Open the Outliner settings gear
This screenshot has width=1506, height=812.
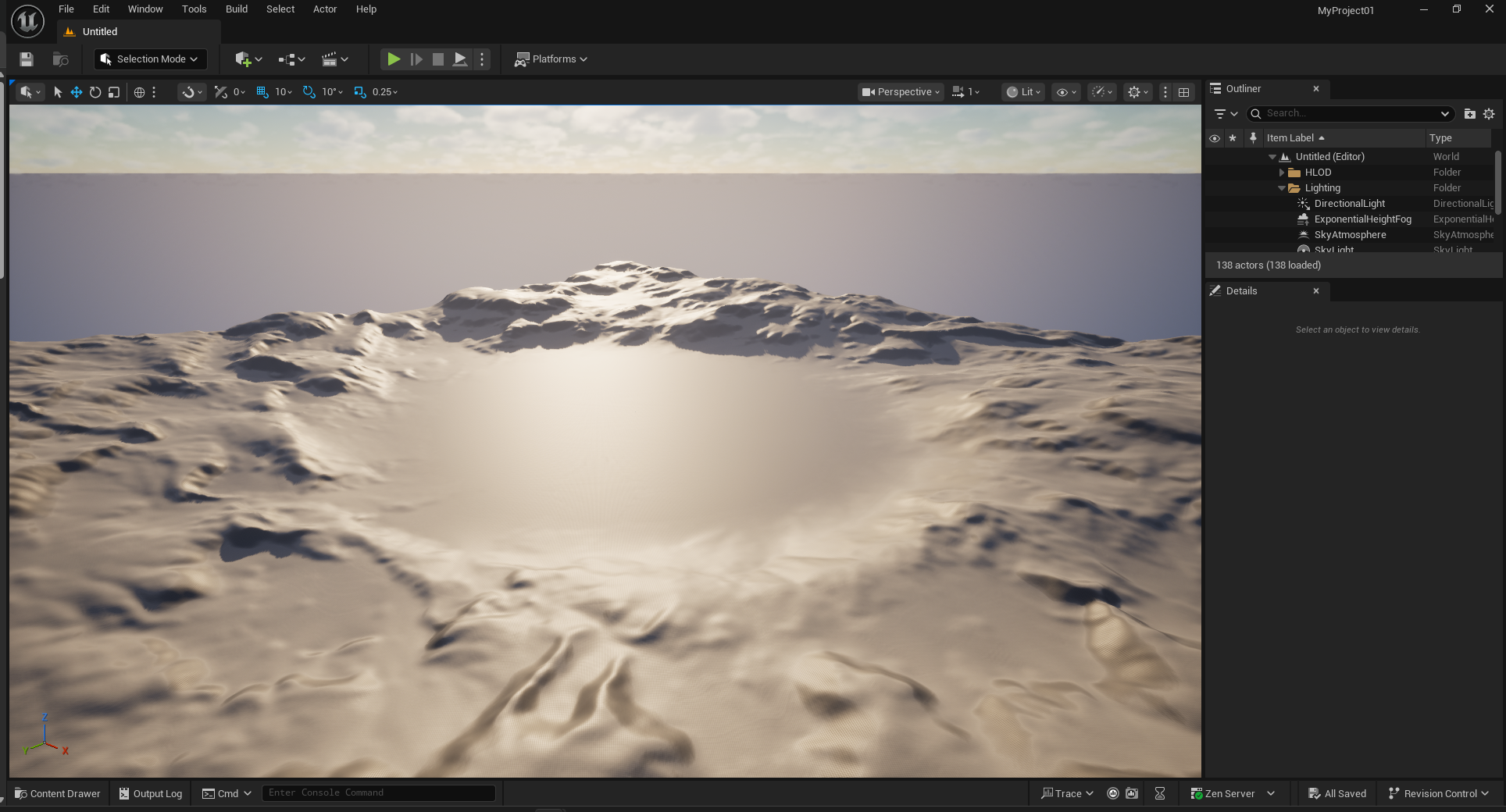click(x=1489, y=114)
